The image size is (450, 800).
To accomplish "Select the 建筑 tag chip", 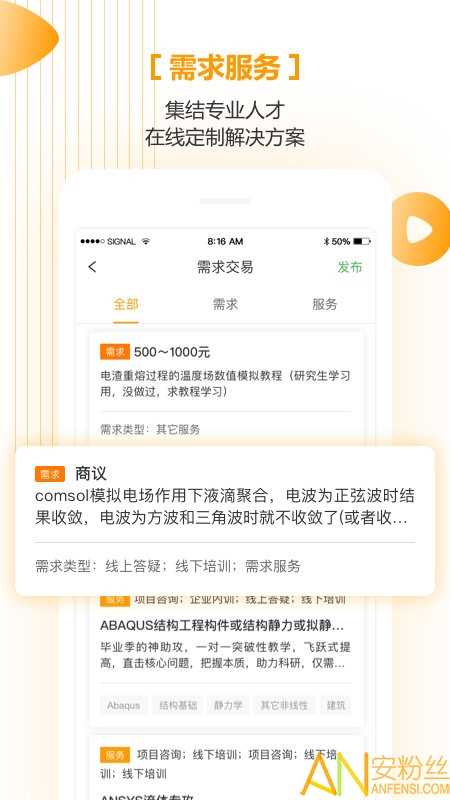I will [336, 706].
